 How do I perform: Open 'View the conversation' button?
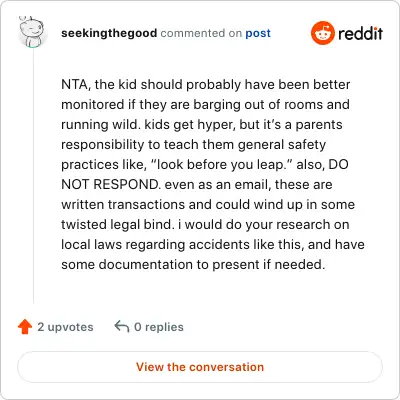pyautogui.click(x=200, y=367)
